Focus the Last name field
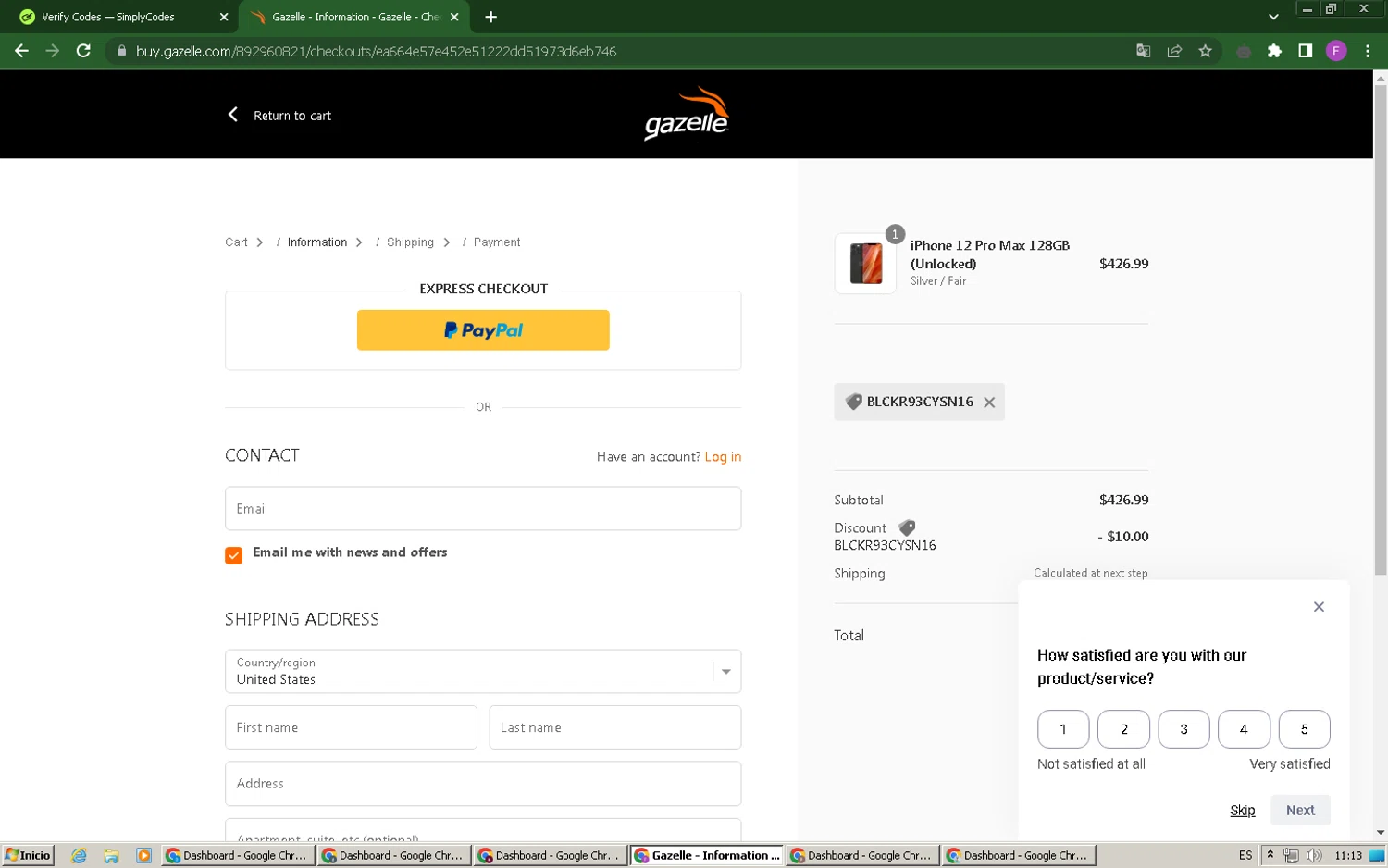 point(615,727)
